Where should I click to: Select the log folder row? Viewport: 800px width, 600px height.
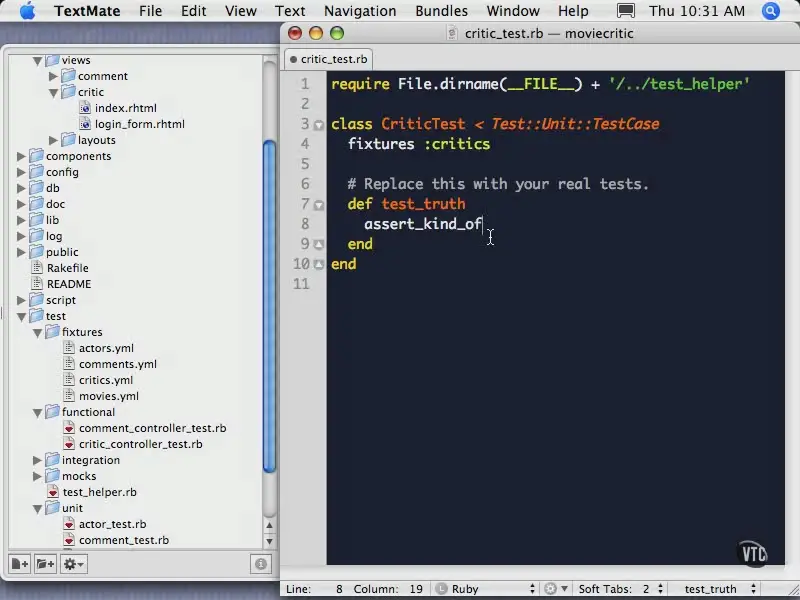(x=135, y=236)
